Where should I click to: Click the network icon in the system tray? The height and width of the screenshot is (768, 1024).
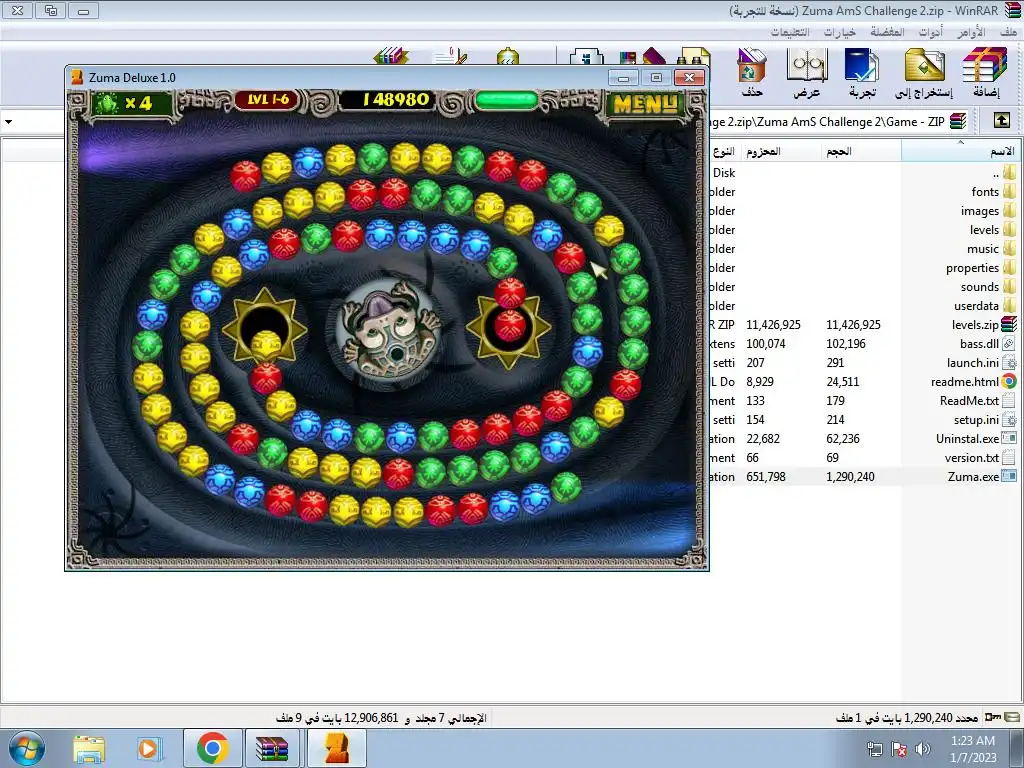[874, 749]
